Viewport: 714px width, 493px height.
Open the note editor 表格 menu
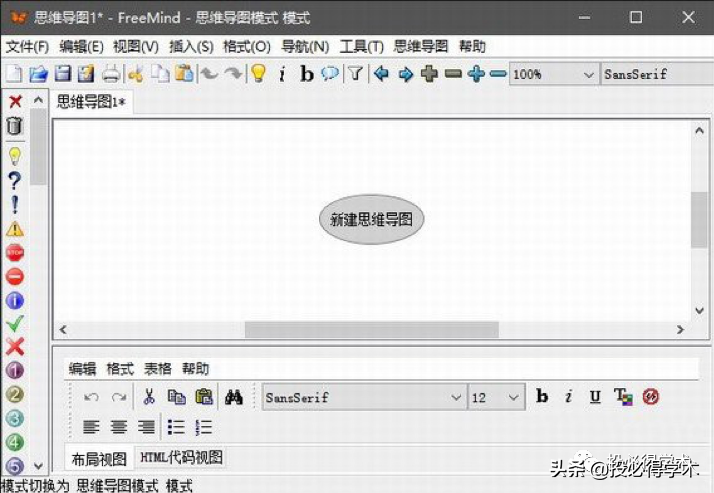(x=158, y=369)
